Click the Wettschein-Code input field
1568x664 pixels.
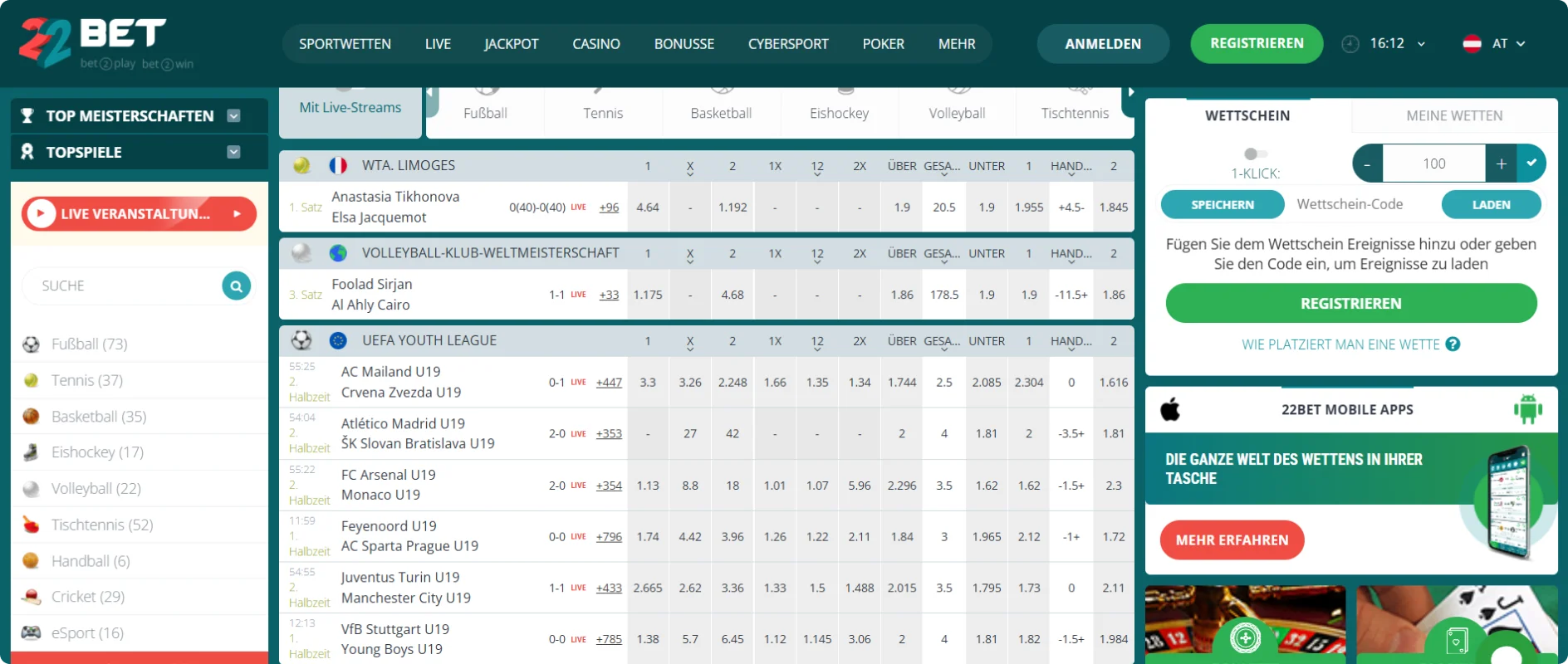pyautogui.click(x=1363, y=204)
